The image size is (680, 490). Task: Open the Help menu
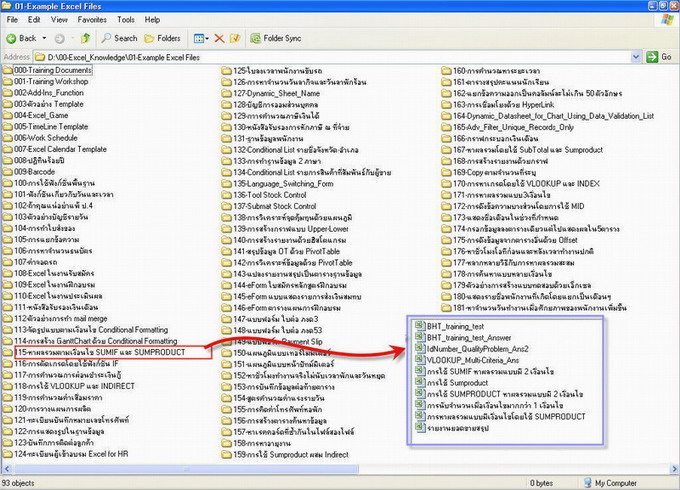click(152, 20)
